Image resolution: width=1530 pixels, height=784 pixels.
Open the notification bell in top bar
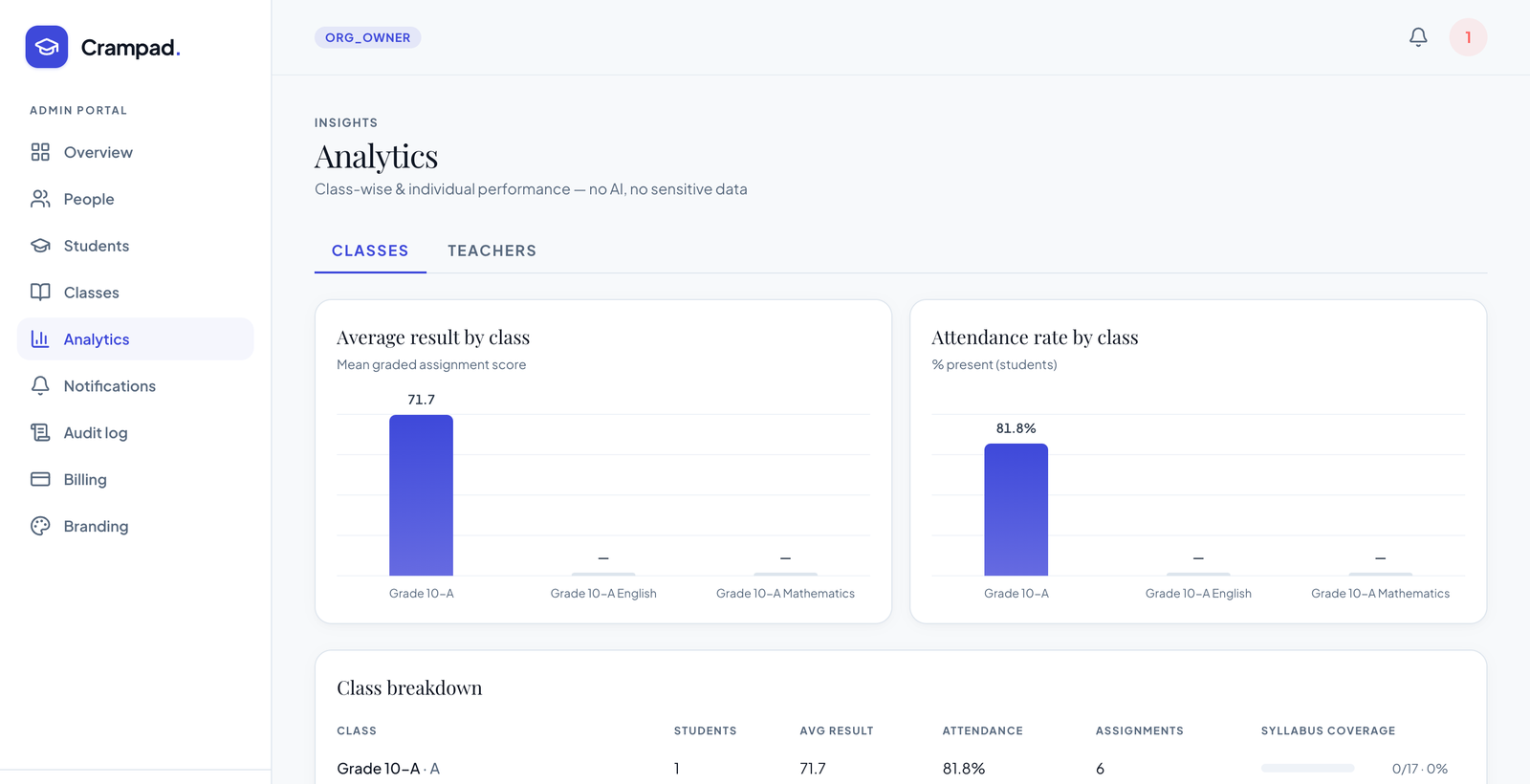(1418, 37)
